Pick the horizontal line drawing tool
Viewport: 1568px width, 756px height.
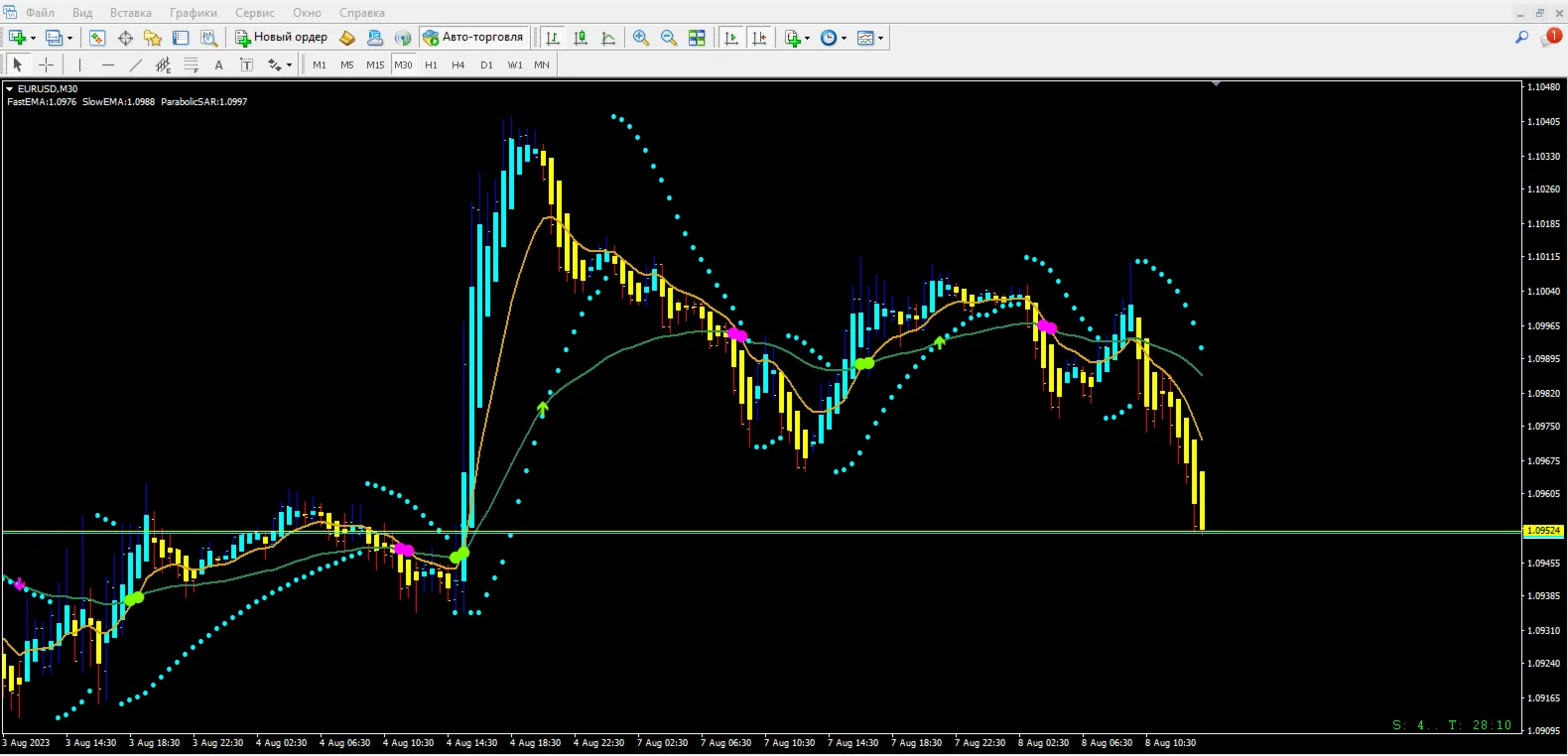click(107, 64)
